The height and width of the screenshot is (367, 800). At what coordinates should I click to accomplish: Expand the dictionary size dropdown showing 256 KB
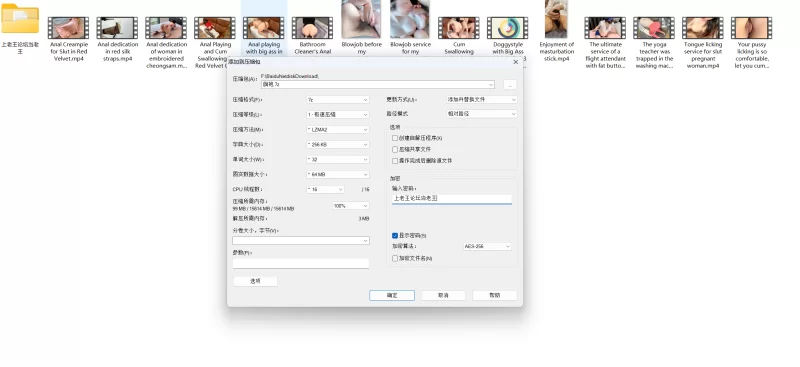pos(337,144)
